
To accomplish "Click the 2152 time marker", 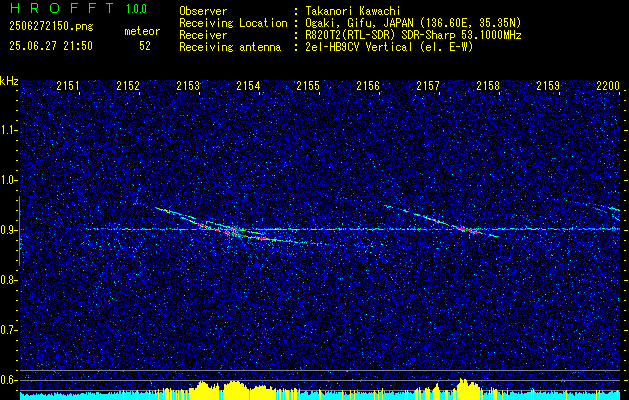I will tap(128, 86).
